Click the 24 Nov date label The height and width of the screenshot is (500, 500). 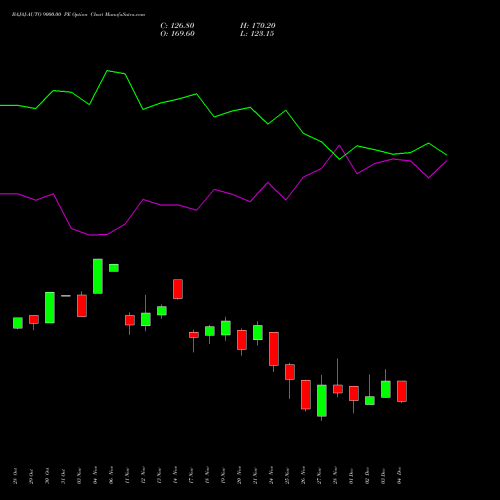[271, 476]
